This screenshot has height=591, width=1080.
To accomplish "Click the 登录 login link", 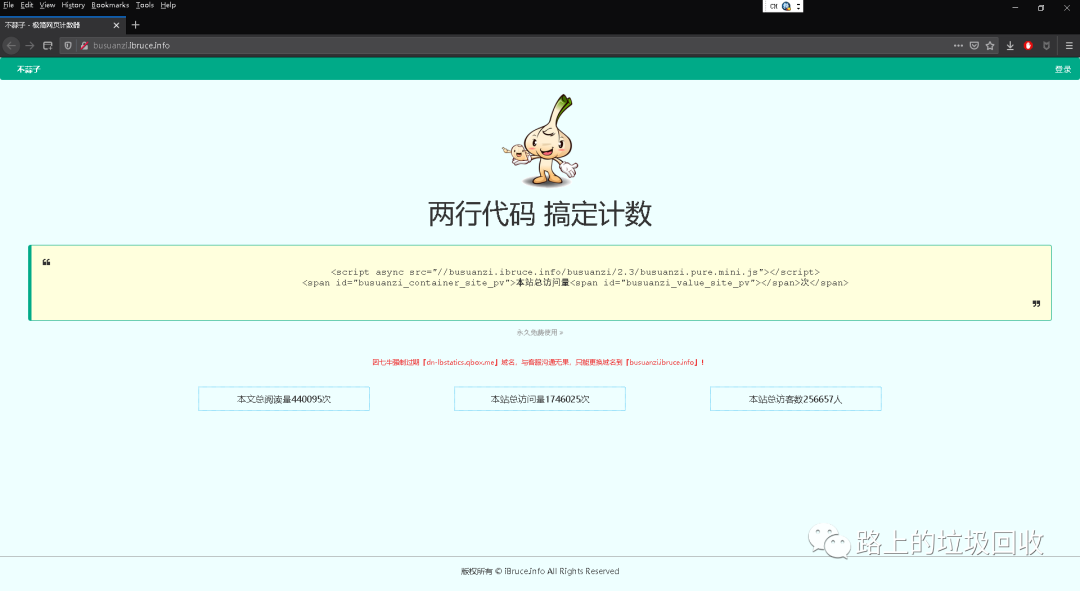I will 1063,70.
